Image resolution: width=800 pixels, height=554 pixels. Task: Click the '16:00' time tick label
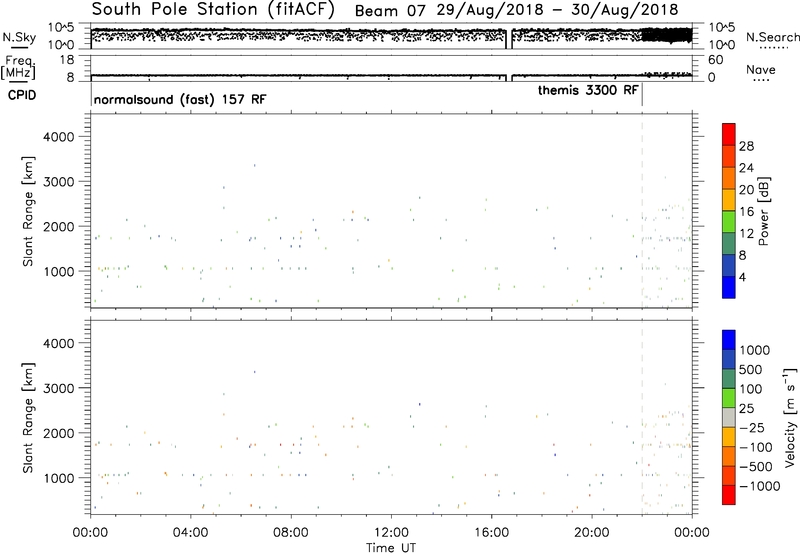(x=491, y=533)
